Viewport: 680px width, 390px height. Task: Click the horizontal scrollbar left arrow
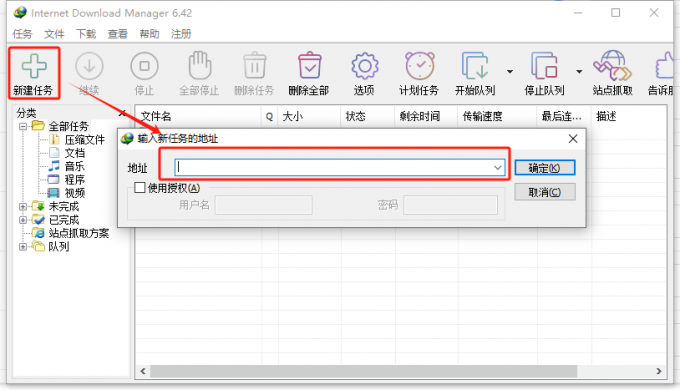pyautogui.click(x=143, y=371)
